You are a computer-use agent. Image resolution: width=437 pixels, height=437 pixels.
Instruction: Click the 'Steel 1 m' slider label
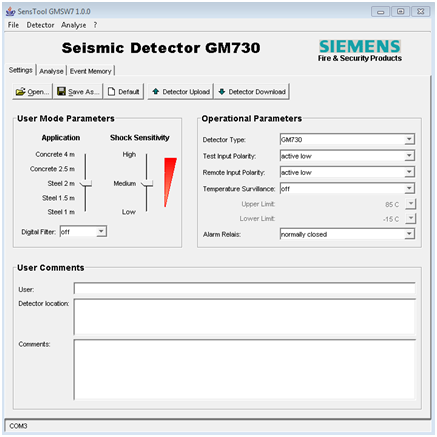tap(61, 212)
